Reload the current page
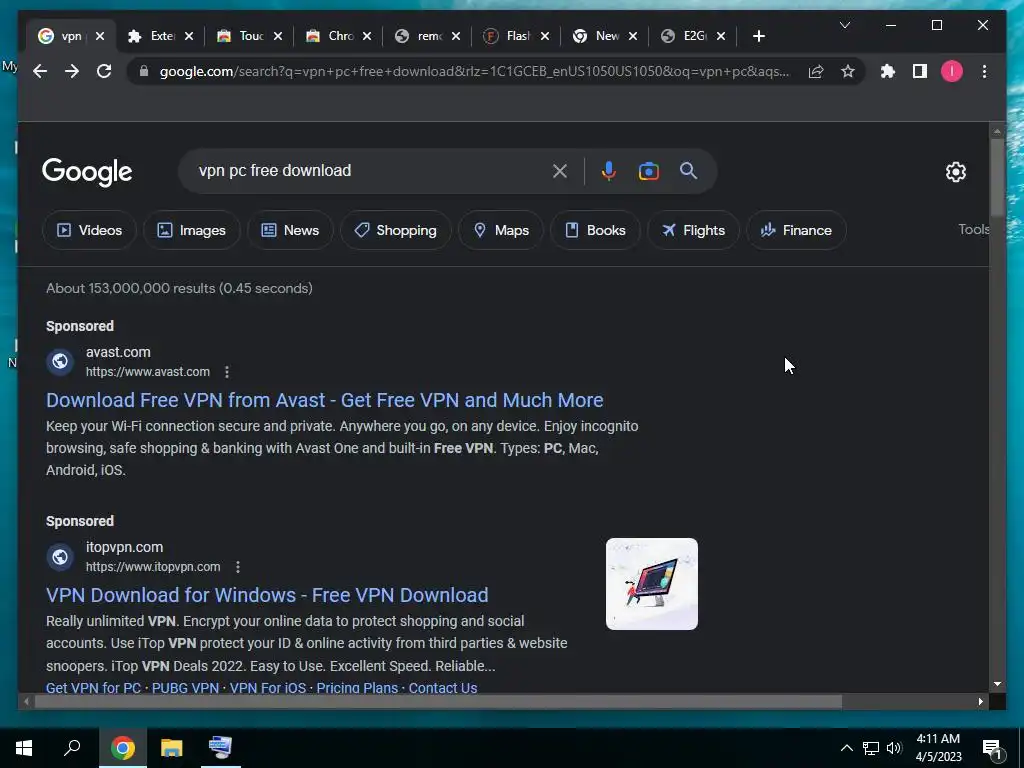1024x768 pixels. coord(104,71)
